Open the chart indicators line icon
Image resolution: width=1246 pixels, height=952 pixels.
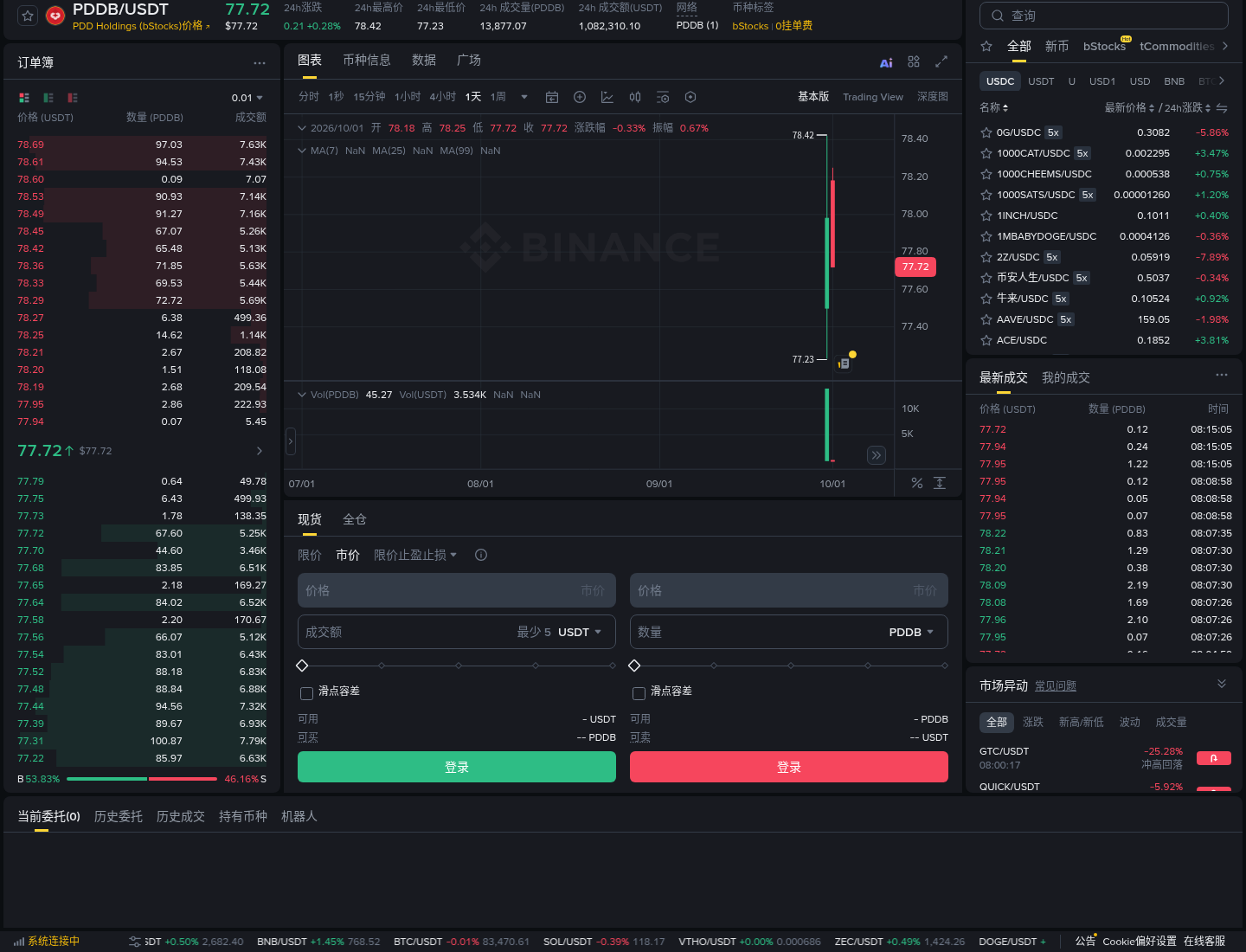coord(607,97)
